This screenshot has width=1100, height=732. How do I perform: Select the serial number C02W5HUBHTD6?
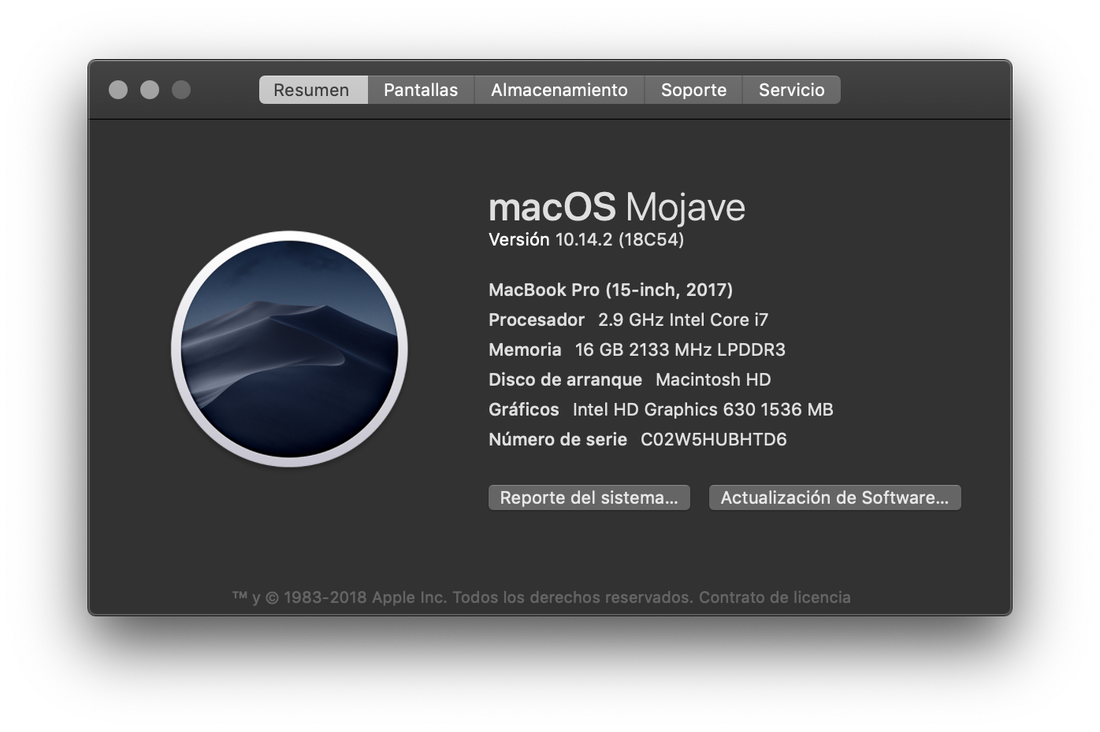713,439
